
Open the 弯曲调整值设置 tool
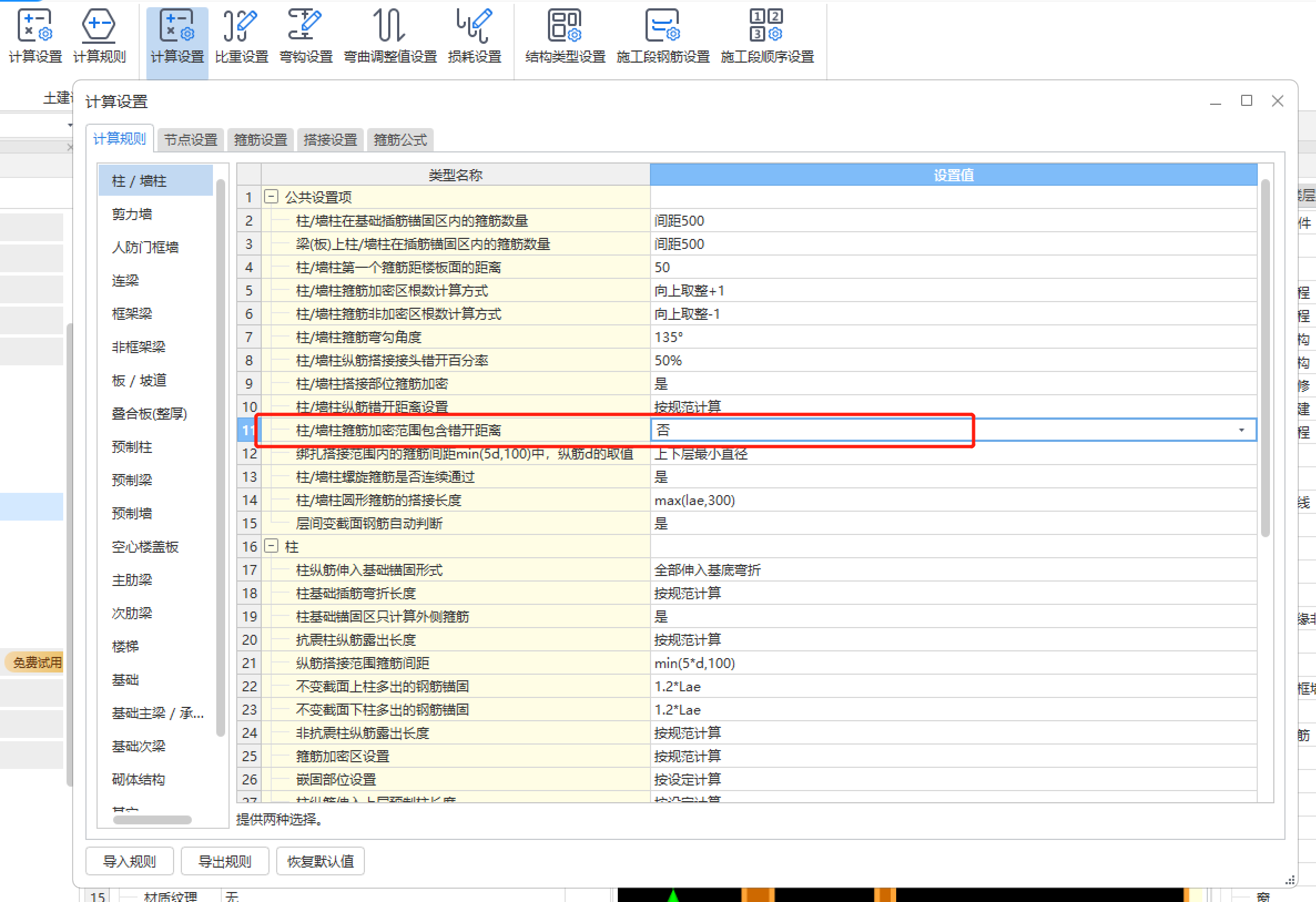click(390, 37)
